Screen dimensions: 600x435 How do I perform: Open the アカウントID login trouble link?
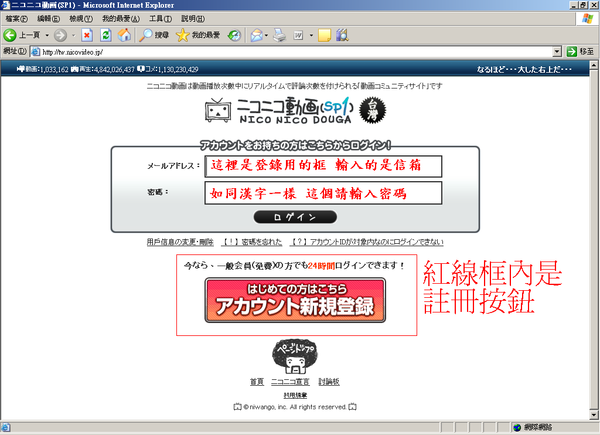point(367,242)
